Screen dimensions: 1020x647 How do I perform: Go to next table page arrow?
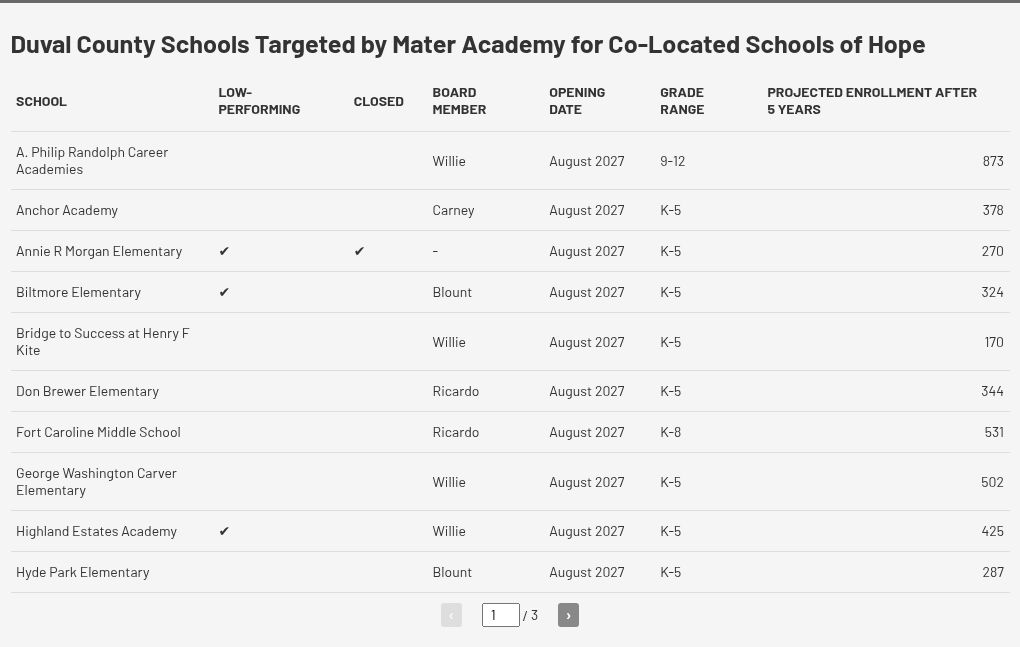click(568, 615)
